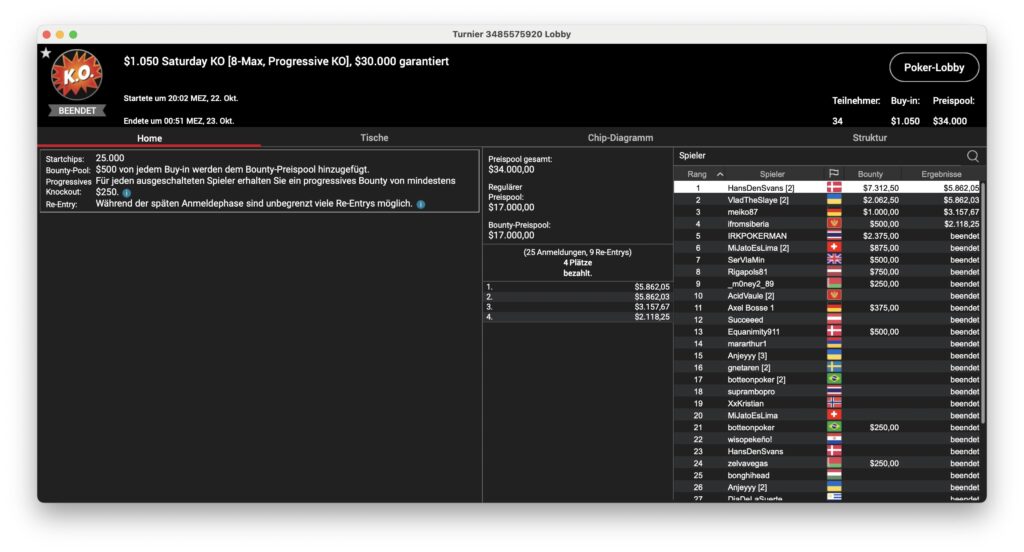Toggle sort arrow in the Rang column
1024x552 pixels.
coord(720,174)
